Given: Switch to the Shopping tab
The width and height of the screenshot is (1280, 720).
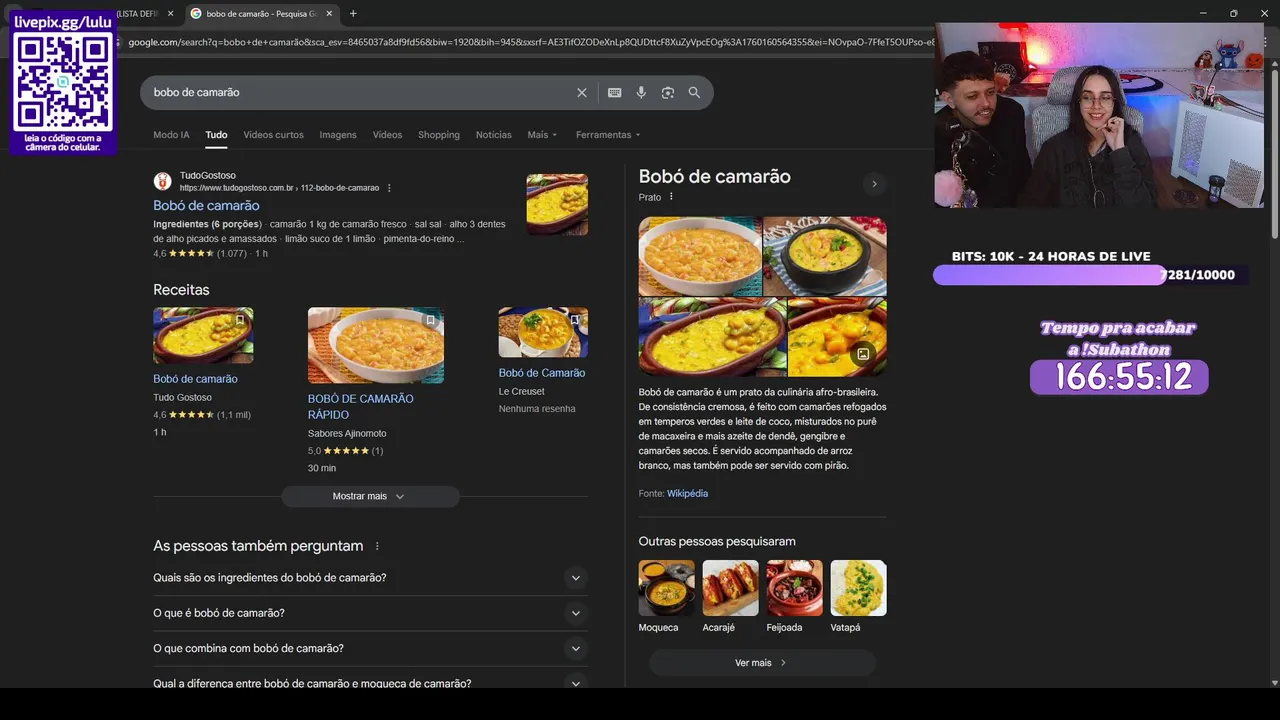Looking at the screenshot, I should (x=439, y=135).
